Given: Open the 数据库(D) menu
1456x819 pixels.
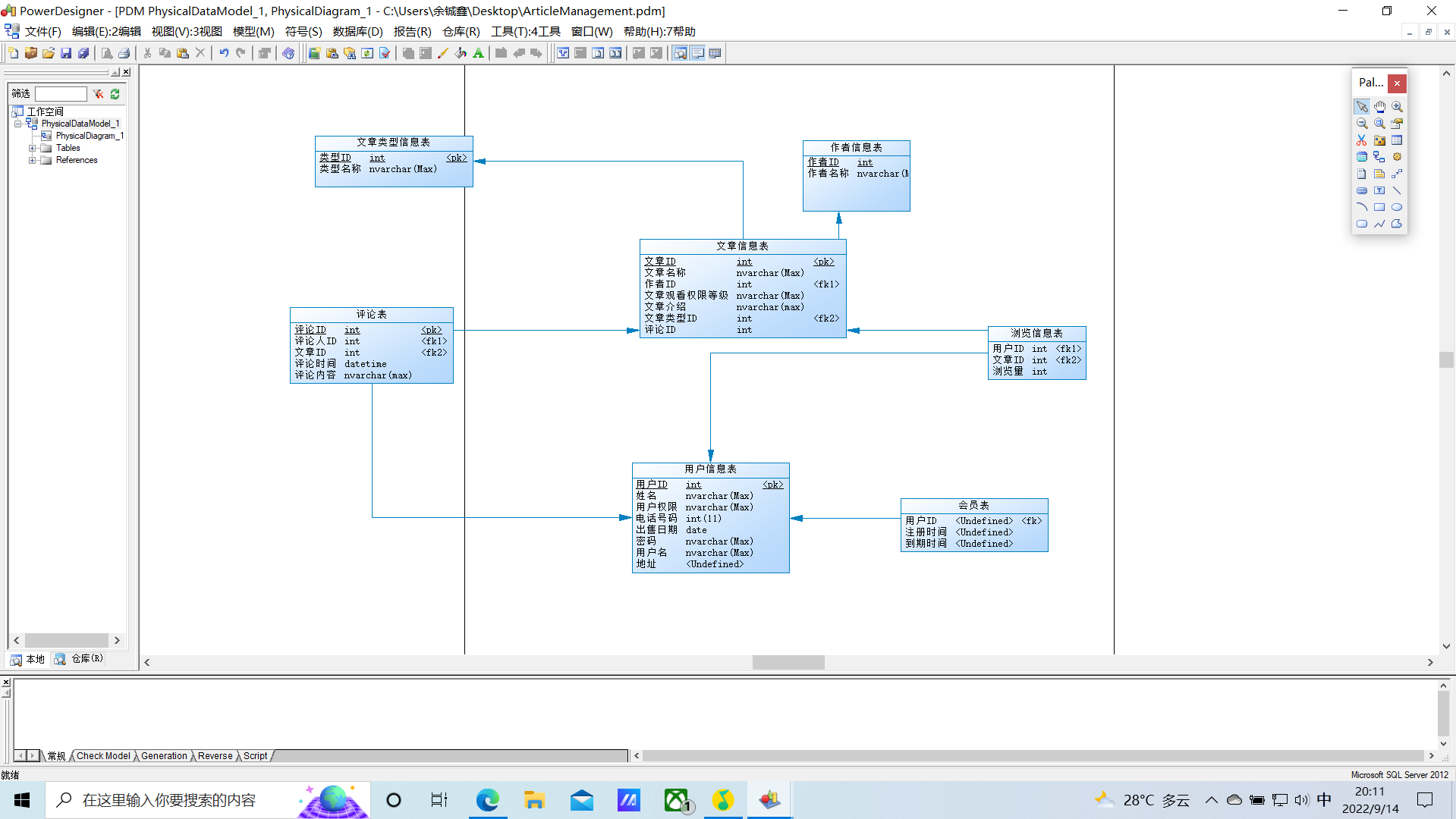Looking at the screenshot, I should pos(357,32).
